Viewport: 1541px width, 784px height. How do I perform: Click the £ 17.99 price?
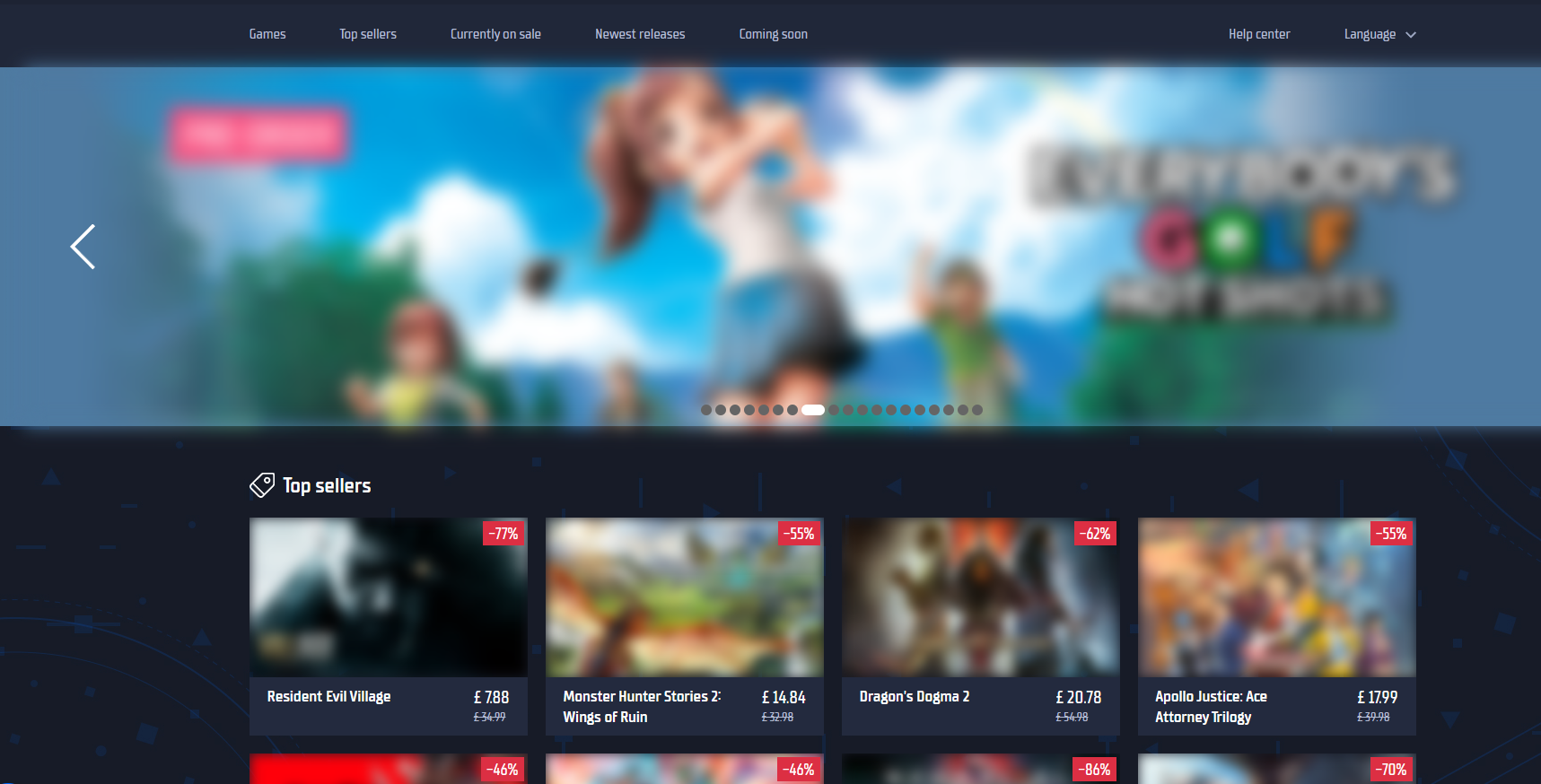[1378, 697]
